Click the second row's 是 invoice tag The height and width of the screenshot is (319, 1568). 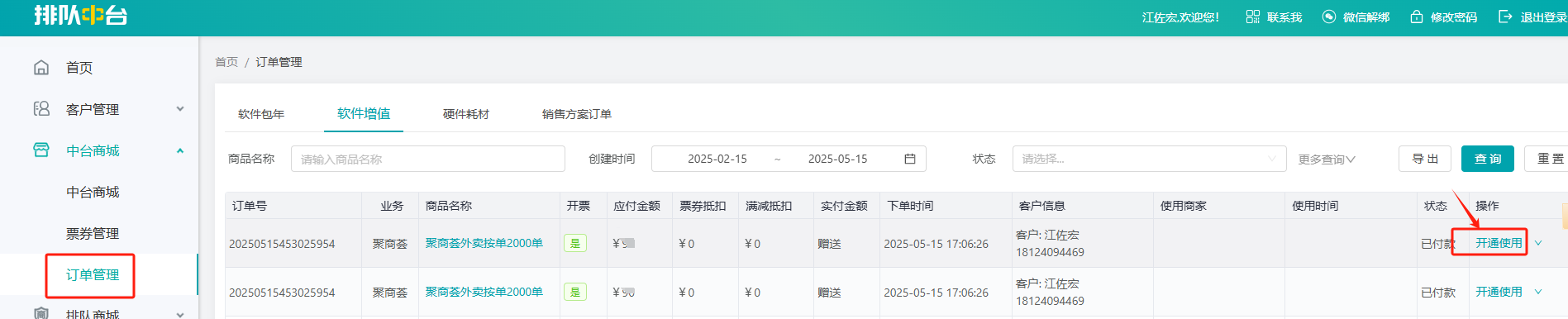[x=575, y=292]
